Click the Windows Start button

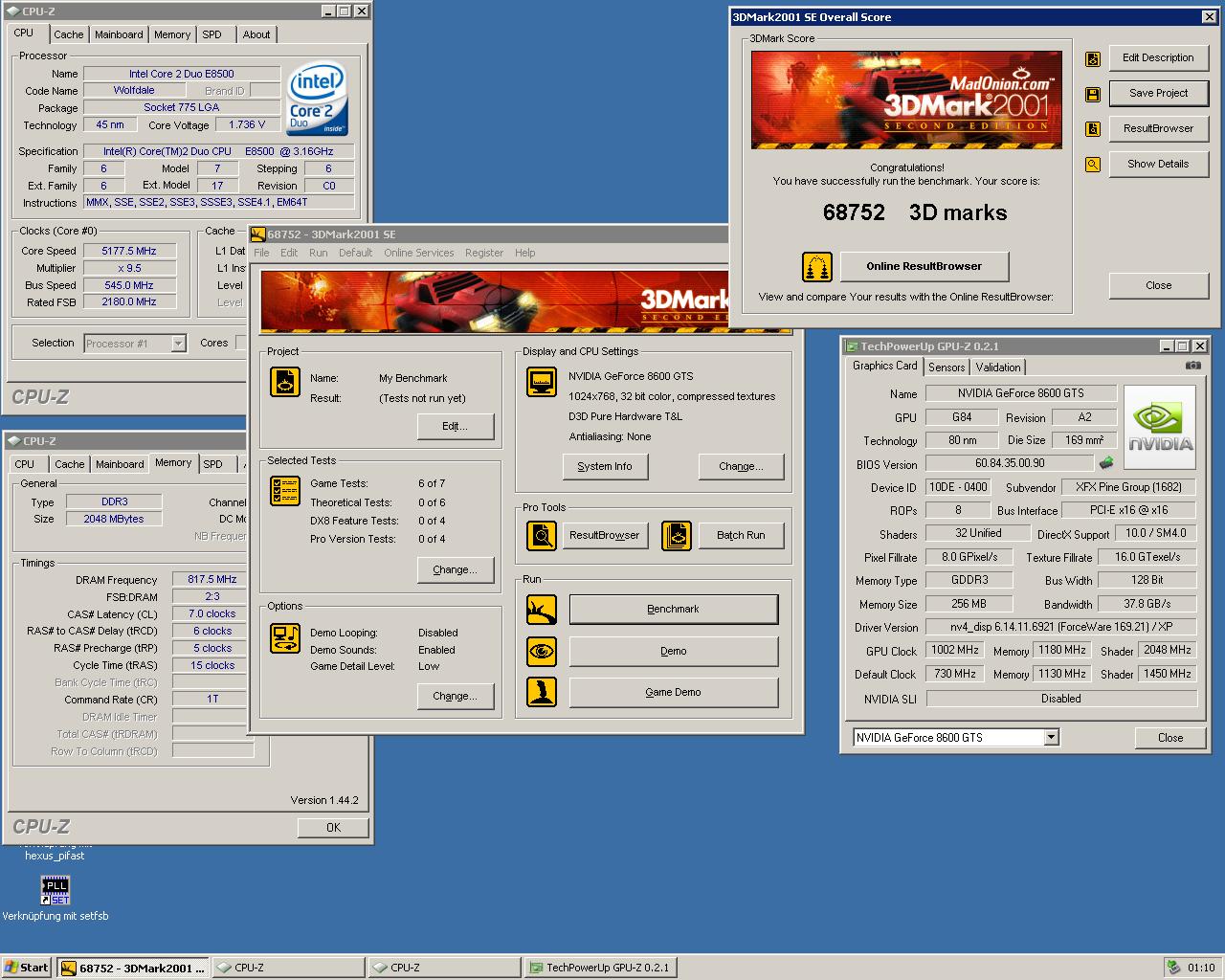27,967
